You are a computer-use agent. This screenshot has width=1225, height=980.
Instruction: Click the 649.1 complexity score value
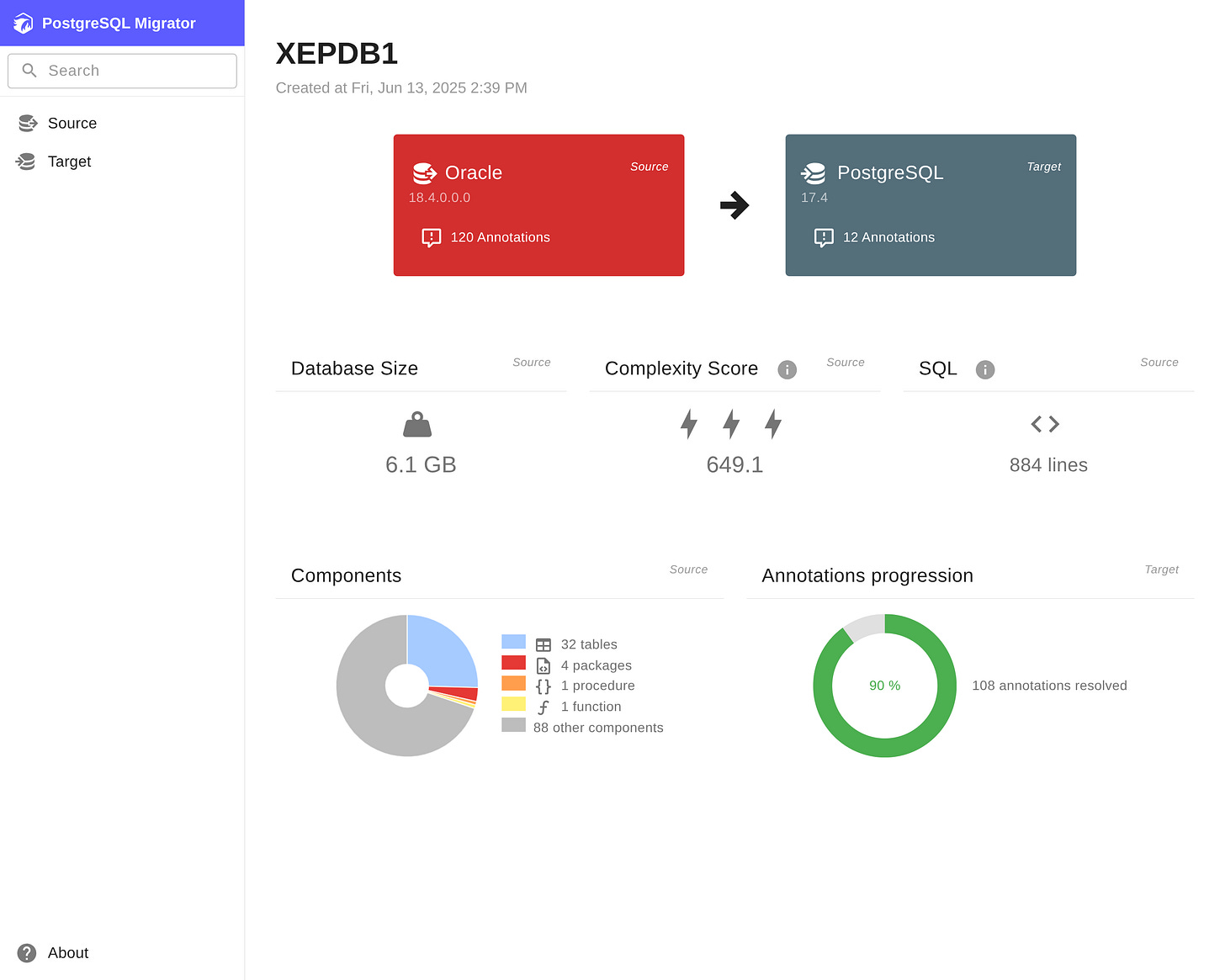tap(734, 465)
